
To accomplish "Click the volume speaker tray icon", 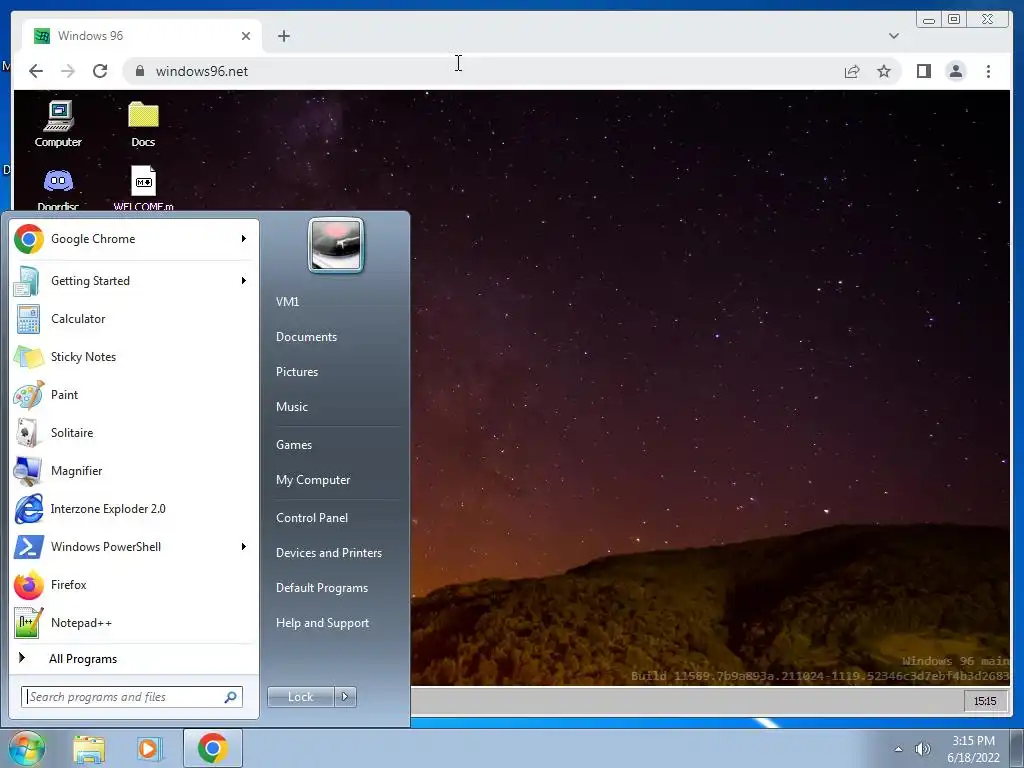I will click(922, 749).
